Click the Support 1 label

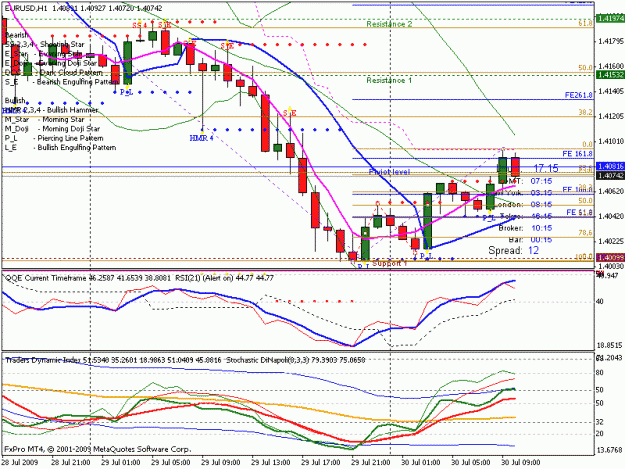(389, 263)
